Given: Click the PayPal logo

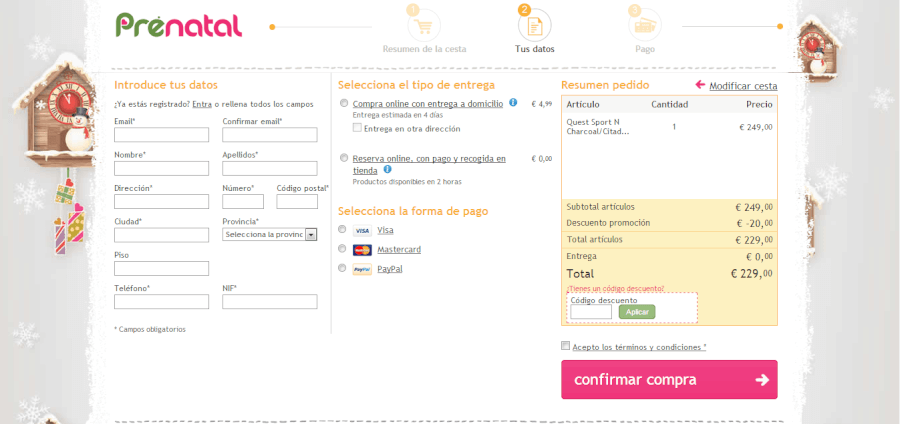Looking at the screenshot, I should 362,269.
